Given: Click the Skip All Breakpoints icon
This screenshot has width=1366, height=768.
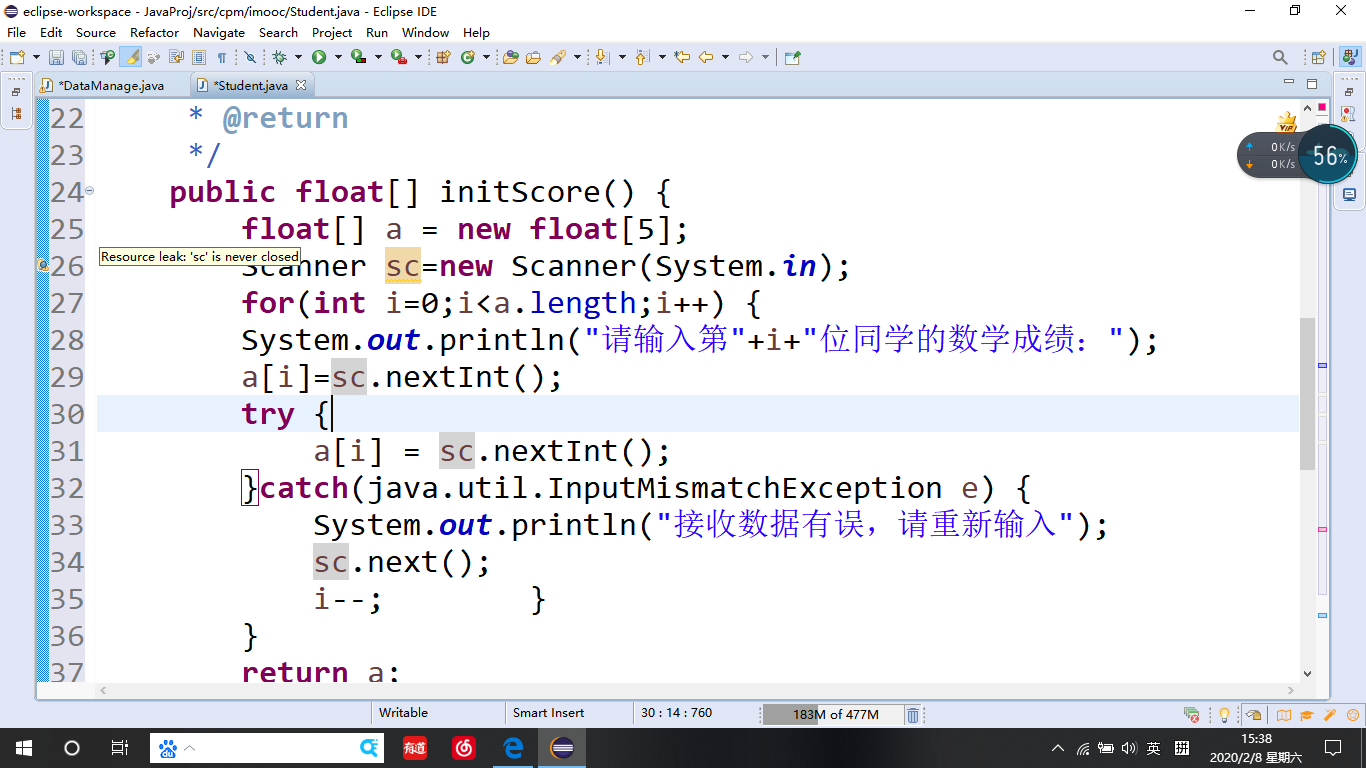Looking at the screenshot, I should point(249,57).
